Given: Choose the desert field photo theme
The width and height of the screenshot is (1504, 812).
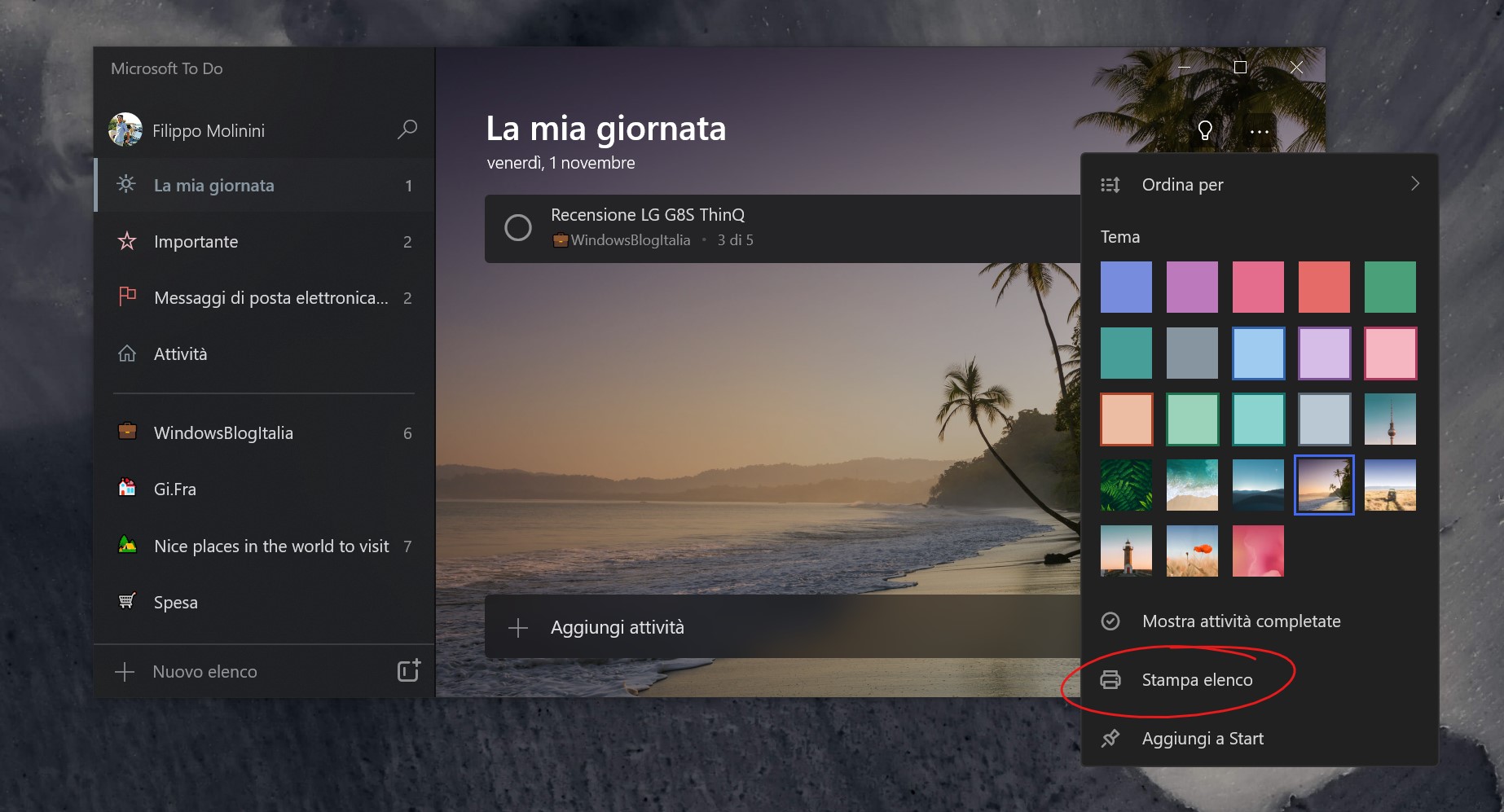Looking at the screenshot, I should [x=1390, y=485].
